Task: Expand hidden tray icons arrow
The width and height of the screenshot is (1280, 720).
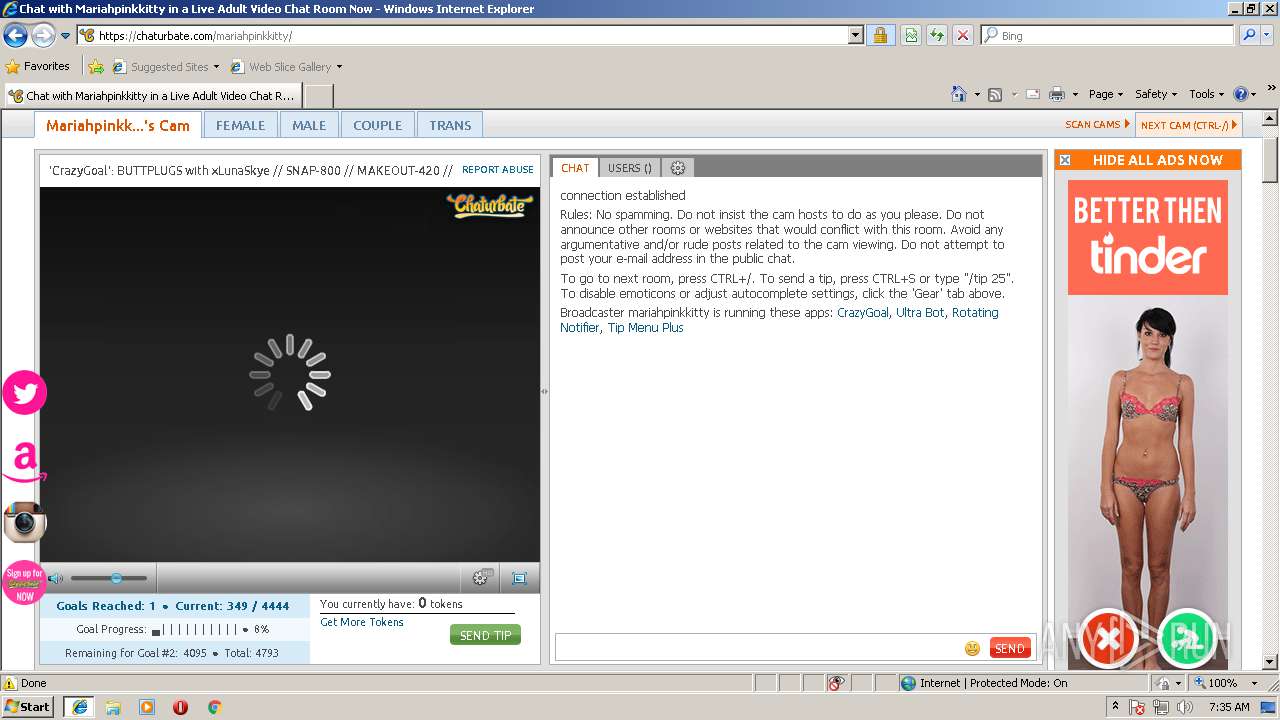Action: (x=1115, y=707)
